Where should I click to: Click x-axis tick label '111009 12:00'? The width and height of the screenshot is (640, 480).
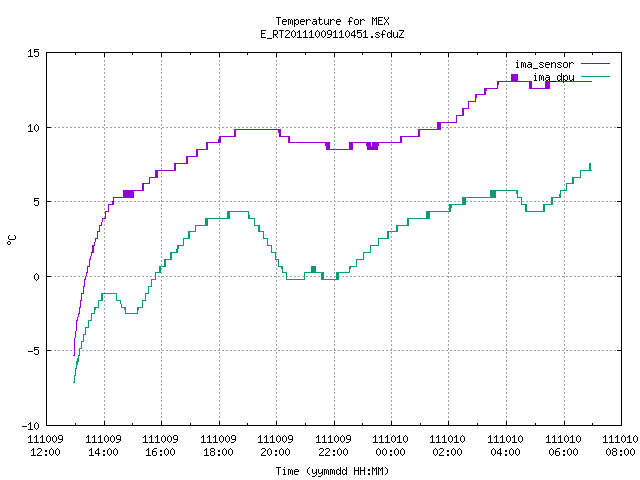[x=45, y=446]
